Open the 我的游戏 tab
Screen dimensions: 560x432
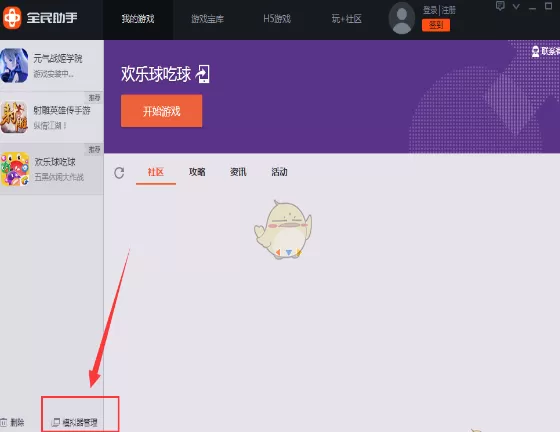(x=138, y=19)
